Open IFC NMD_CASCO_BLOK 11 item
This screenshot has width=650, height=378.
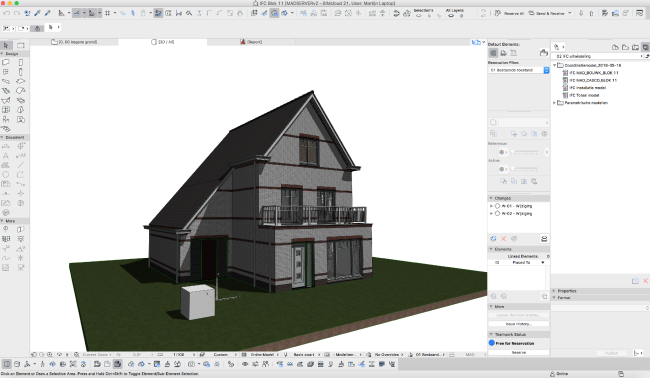coord(589,80)
